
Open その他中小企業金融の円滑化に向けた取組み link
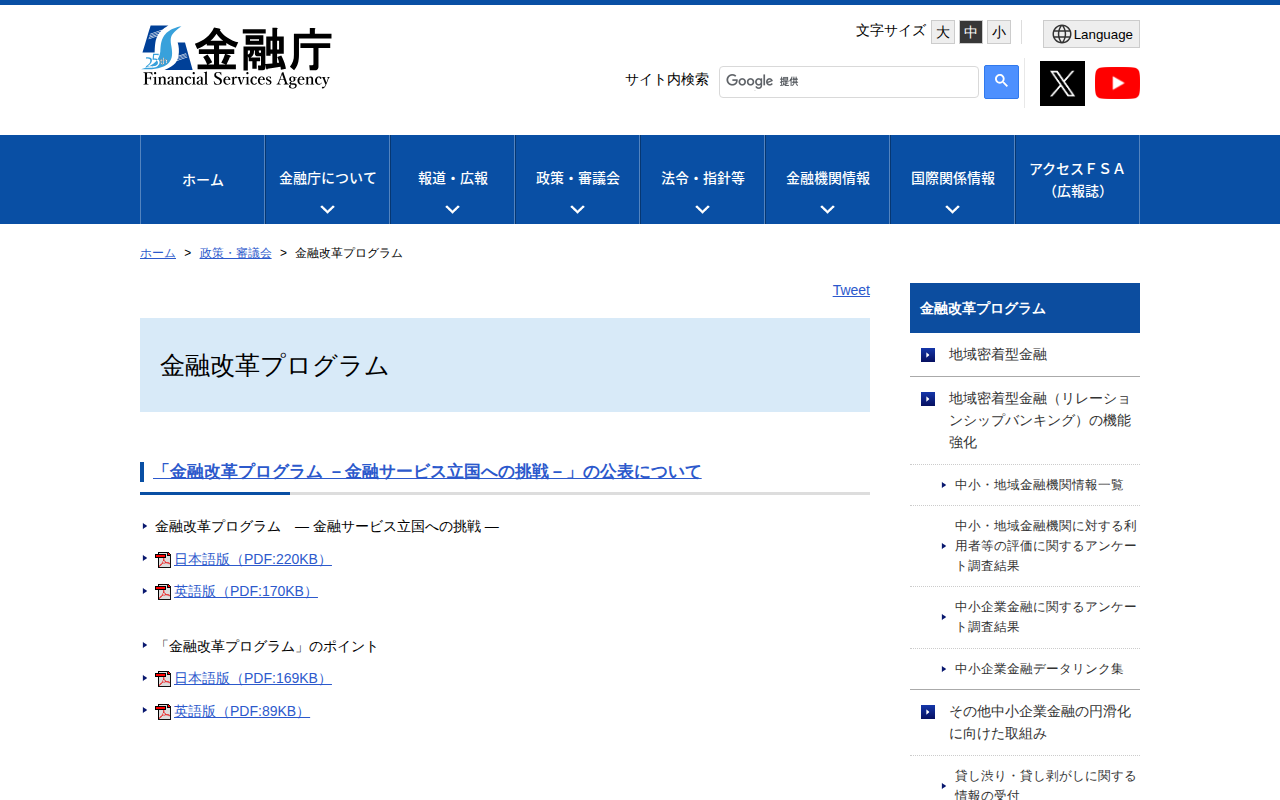pyautogui.click(x=1040, y=722)
